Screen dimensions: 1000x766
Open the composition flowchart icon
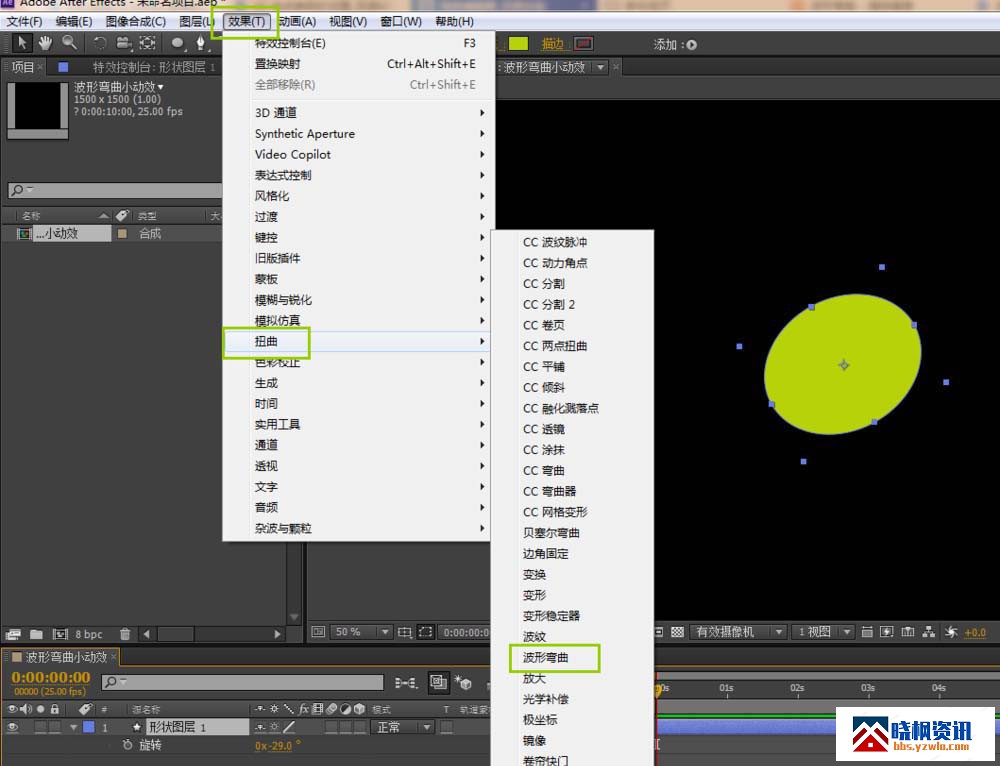(929, 632)
